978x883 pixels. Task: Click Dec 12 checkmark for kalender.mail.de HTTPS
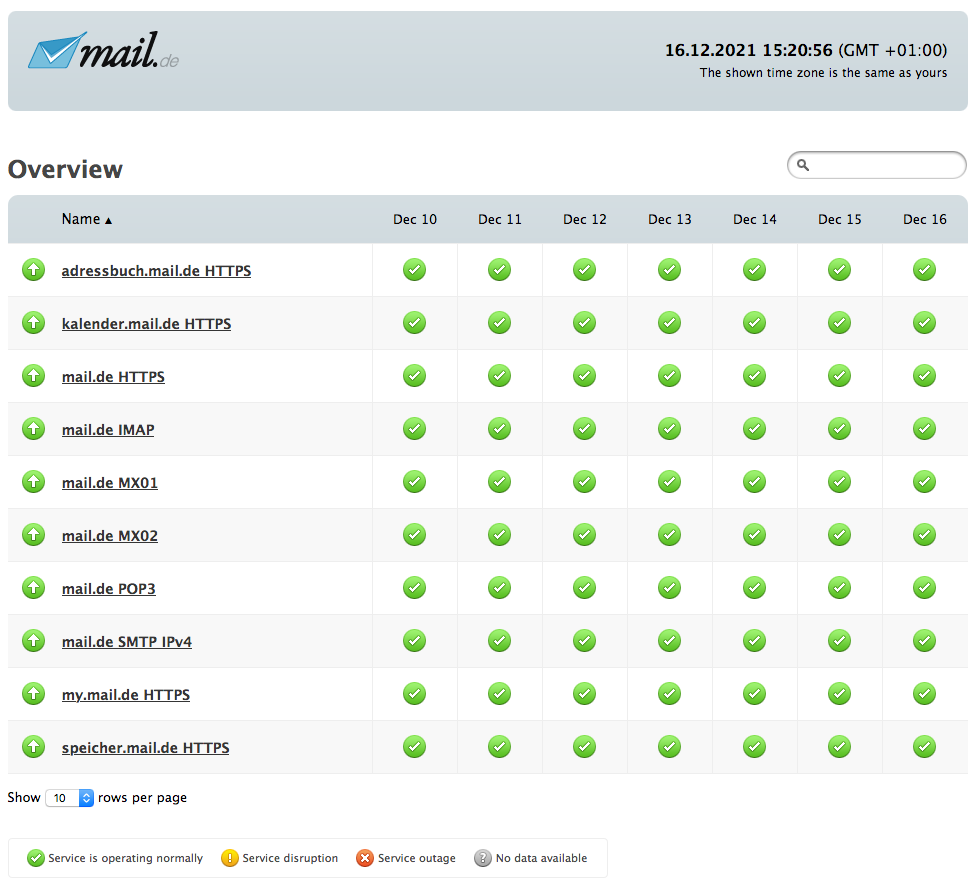[x=584, y=323]
